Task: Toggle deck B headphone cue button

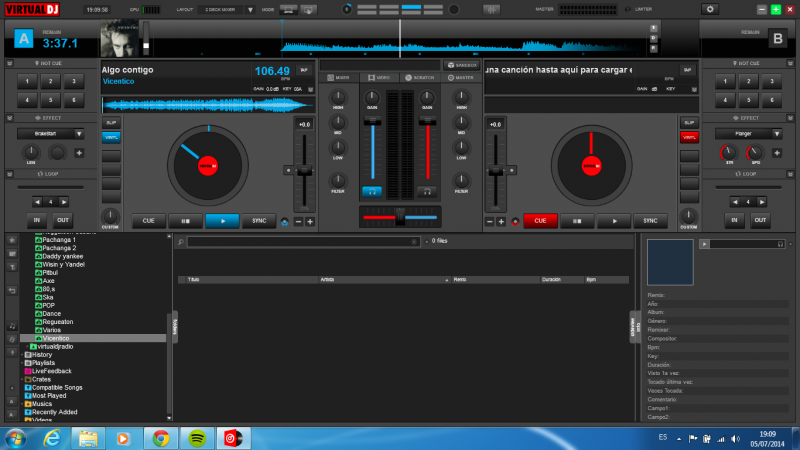Action: tap(428, 192)
